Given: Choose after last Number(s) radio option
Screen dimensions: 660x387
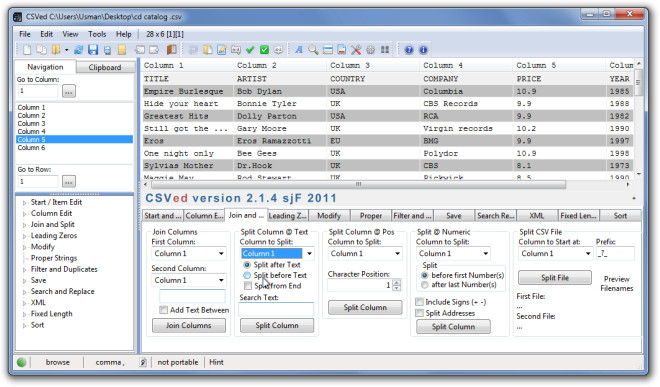Looking at the screenshot, I should tap(424, 285).
